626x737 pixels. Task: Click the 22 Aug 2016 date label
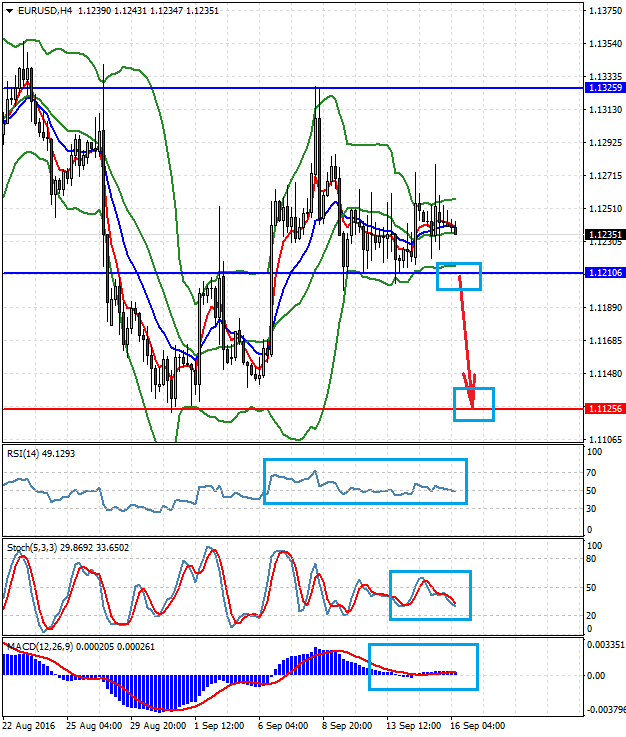point(28,725)
